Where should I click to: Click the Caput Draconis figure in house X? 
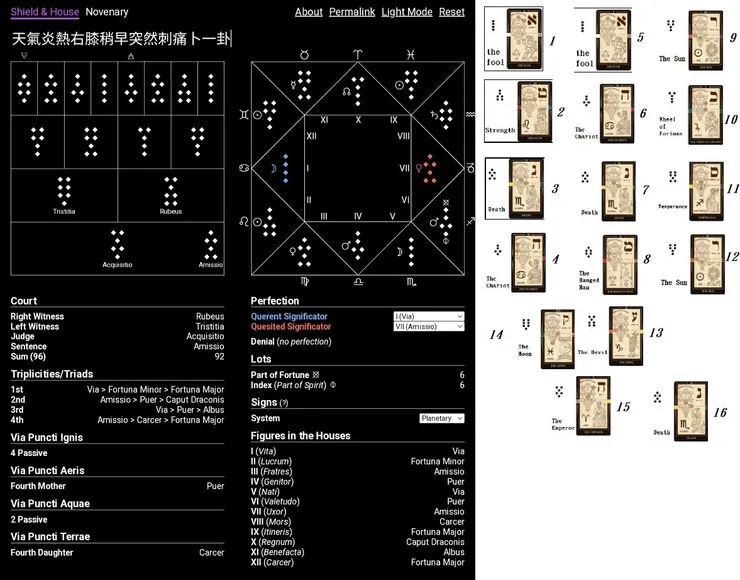[358, 92]
